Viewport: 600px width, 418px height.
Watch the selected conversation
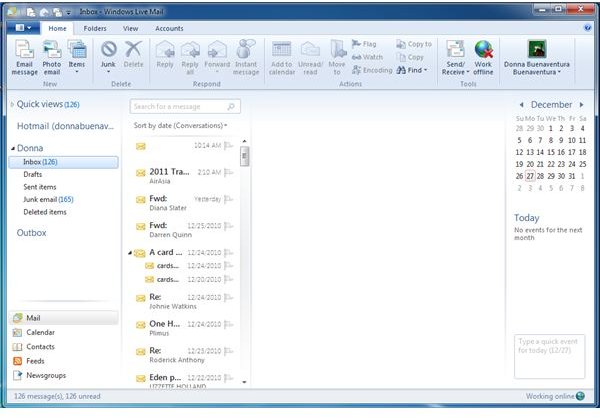tap(367, 57)
